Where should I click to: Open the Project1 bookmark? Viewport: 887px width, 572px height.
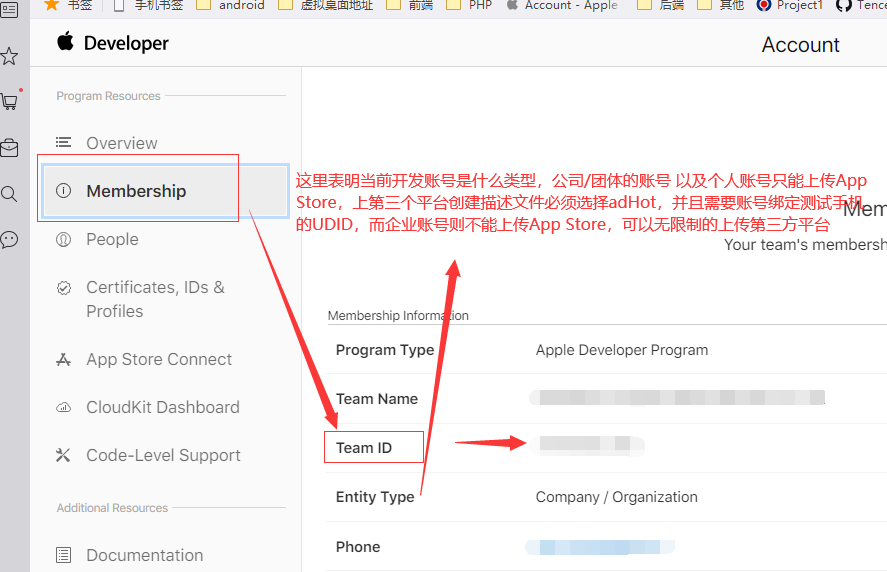790,5
